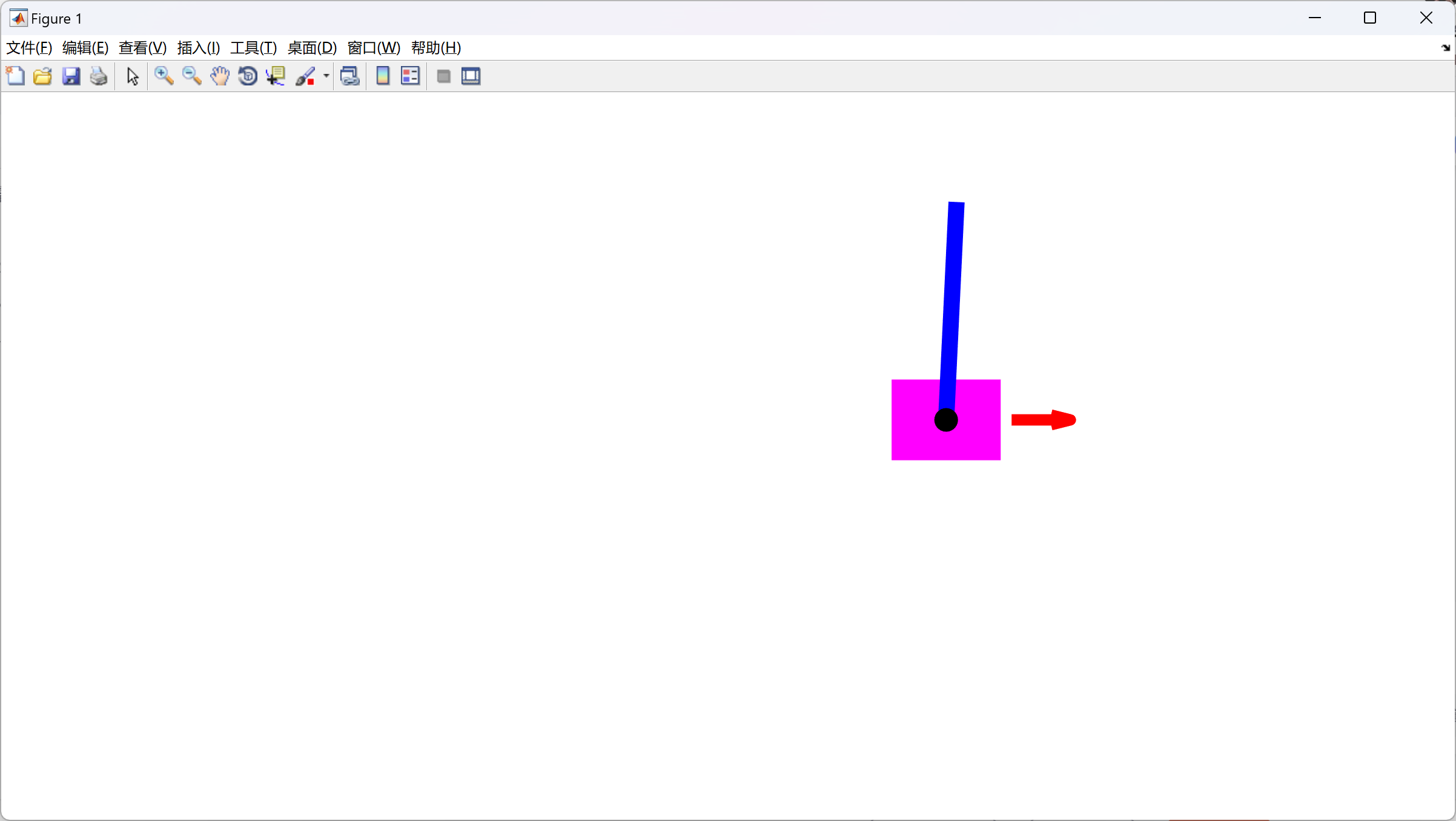
Task: Click the Show Plot Tools button
Action: click(471, 76)
